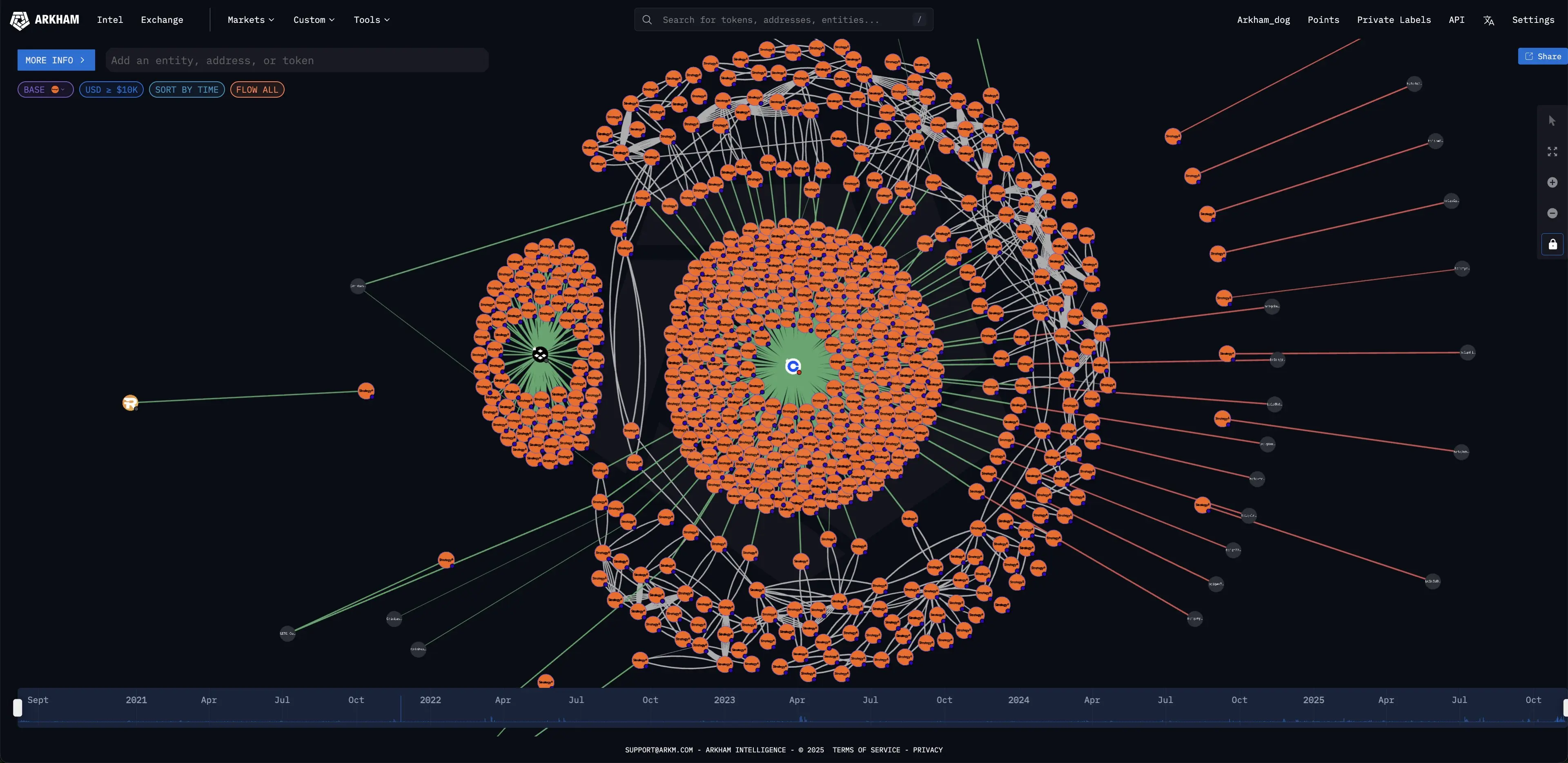This screenshot has width=1568, height=763.
Task: Open the Exchange menu item
Action: (162, 20)
